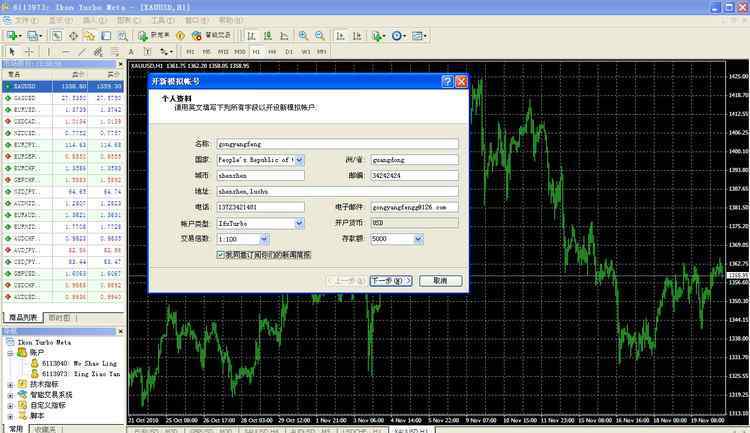Click the email field gongyangfeng@126.com
The width and height of the screenshot is (750, 433).
(x=414, y=207)
